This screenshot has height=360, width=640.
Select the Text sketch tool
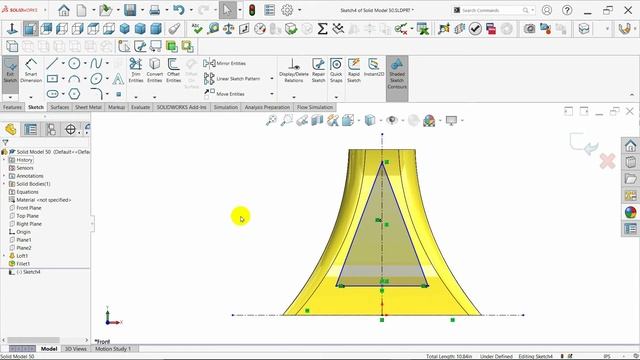pyautogui.click(x=118, y=78)
